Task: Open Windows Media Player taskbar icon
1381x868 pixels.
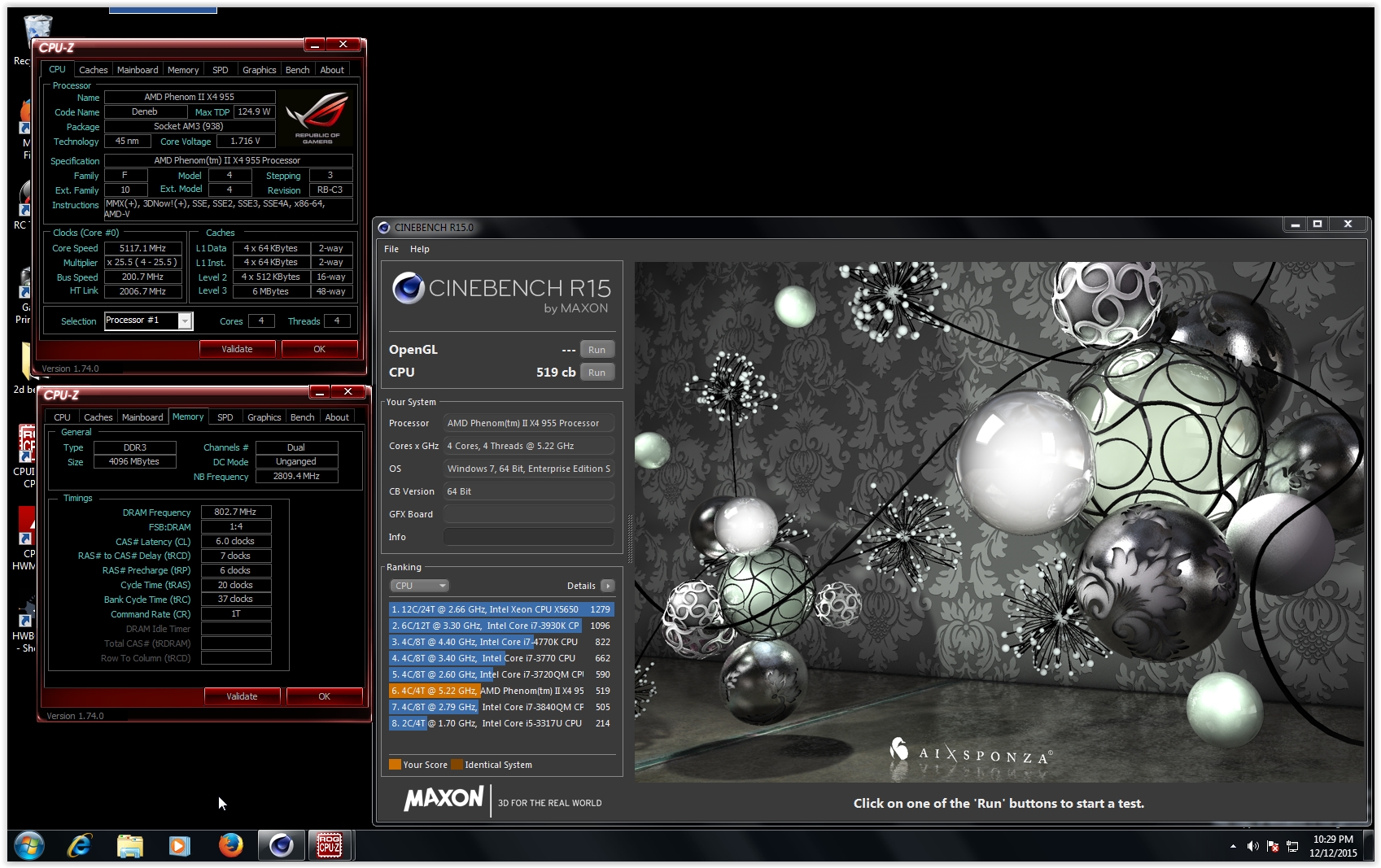Action: [180, 846]
